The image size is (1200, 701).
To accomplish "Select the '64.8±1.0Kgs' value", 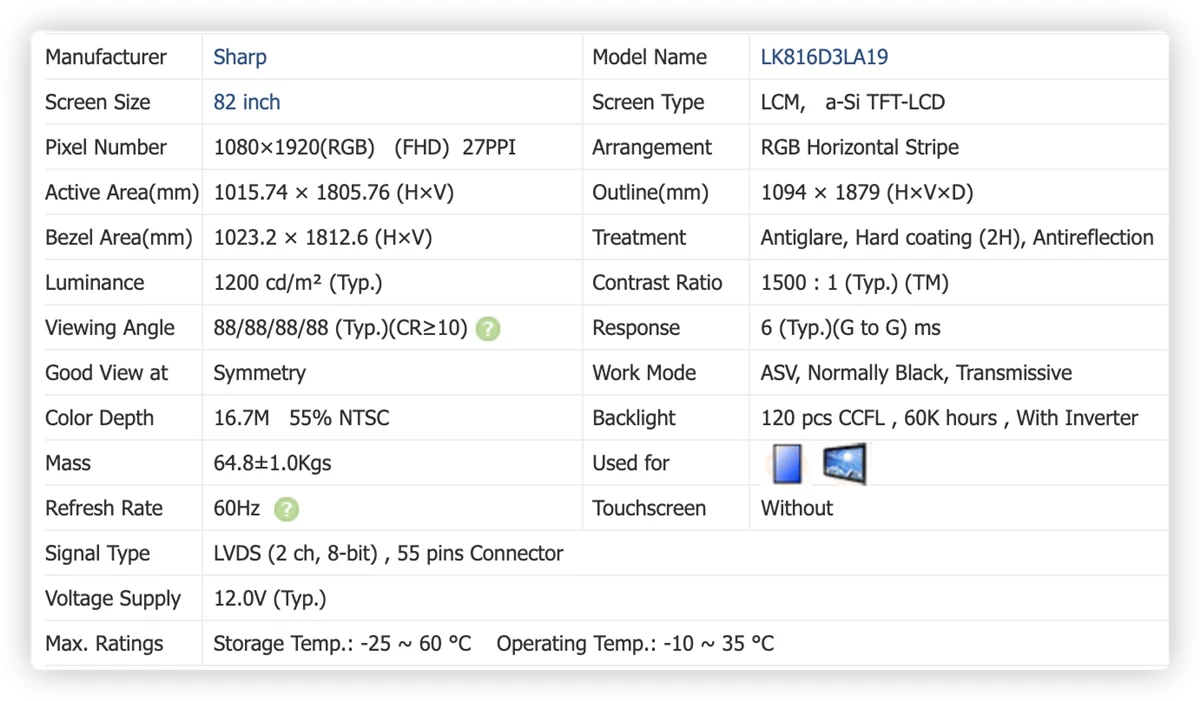I will pos(273,463).
